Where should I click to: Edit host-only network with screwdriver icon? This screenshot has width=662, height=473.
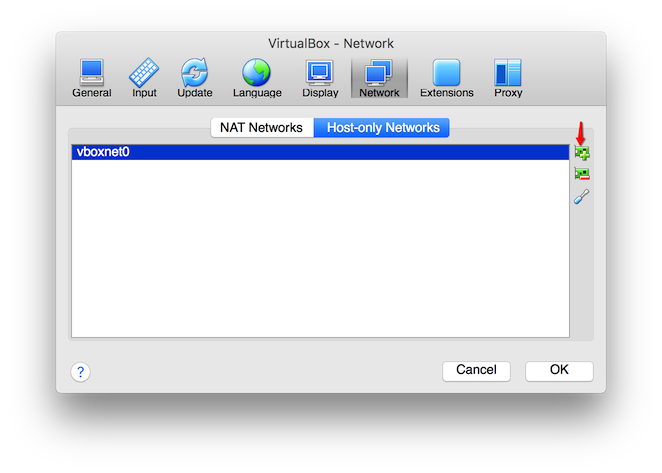tap(581, 197)
